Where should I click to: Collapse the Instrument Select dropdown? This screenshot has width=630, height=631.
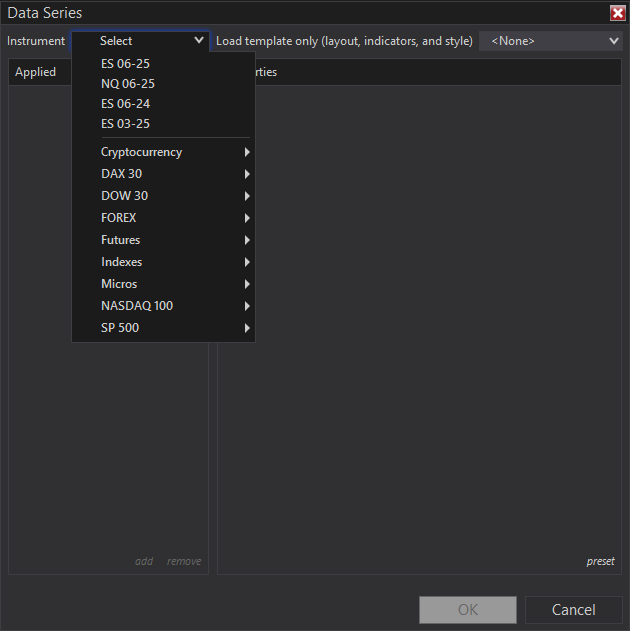(140, 41)
